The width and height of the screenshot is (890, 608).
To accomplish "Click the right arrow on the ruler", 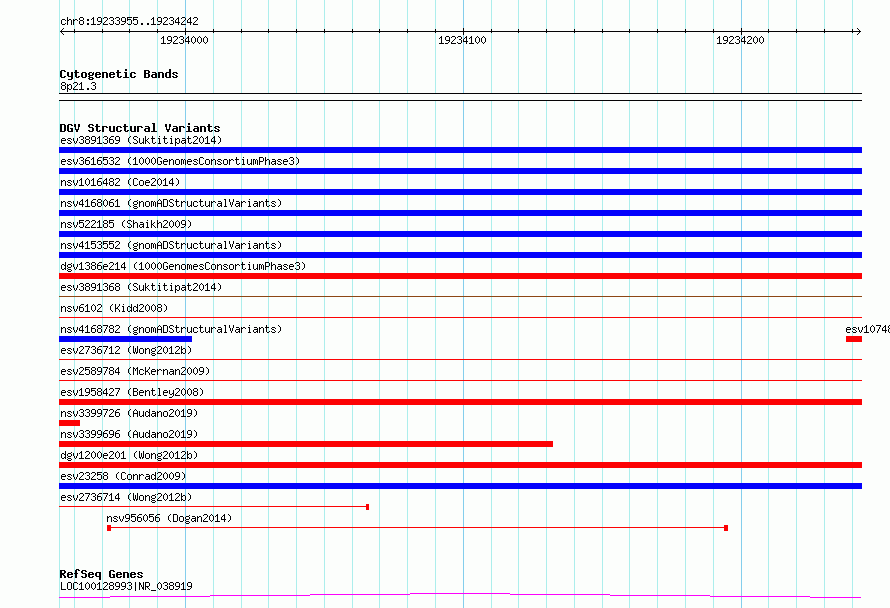I will [858, 31].
